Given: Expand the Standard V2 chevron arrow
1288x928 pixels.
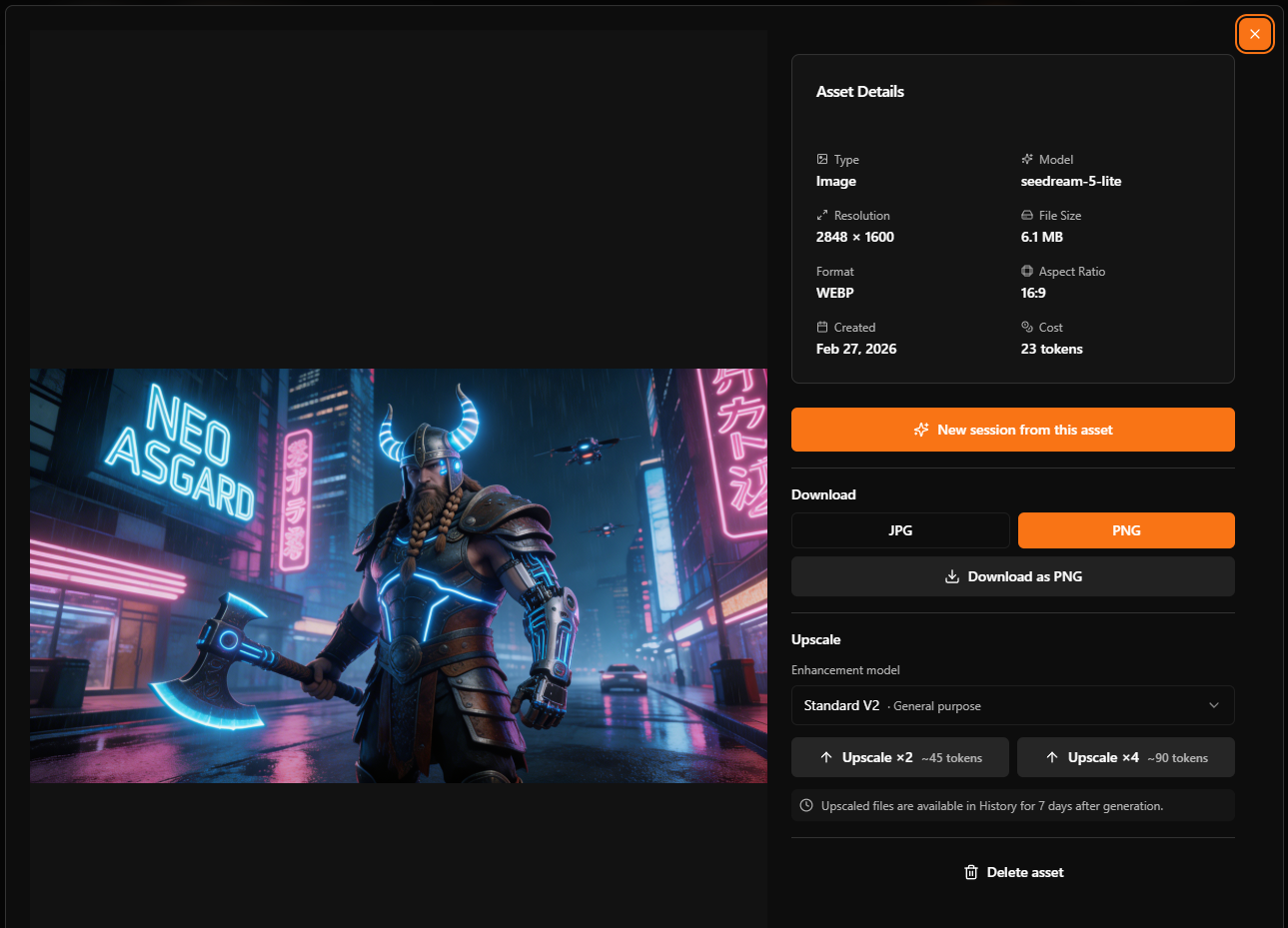Looking at the screenshot, I should tap(1214, 705).
